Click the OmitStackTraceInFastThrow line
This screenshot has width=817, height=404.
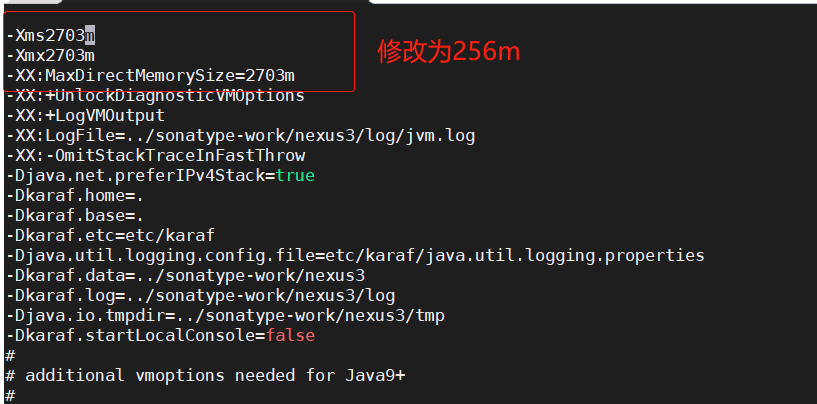coord(155,155)
